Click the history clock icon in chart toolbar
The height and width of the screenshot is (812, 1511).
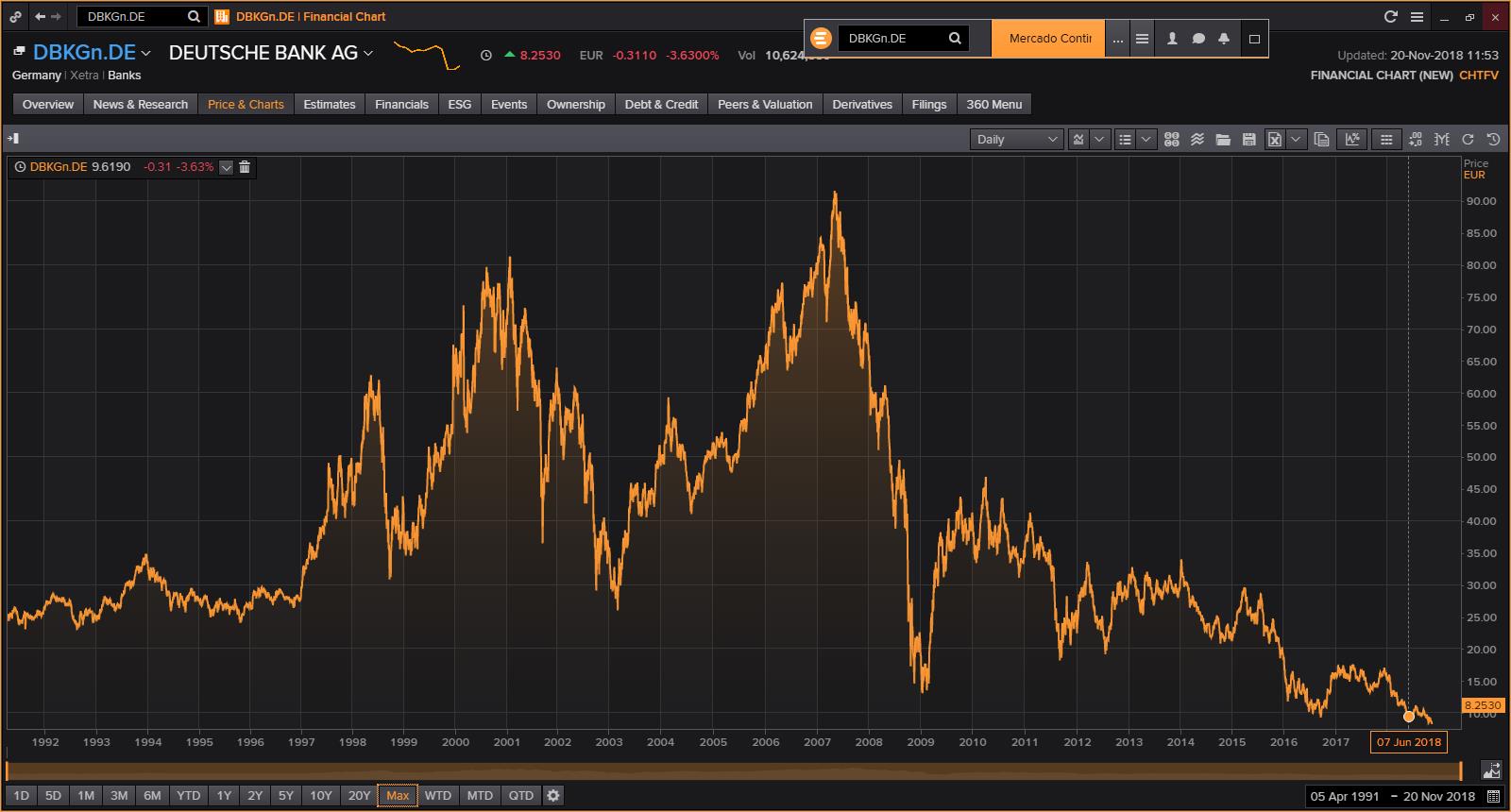click(1493, 139)
